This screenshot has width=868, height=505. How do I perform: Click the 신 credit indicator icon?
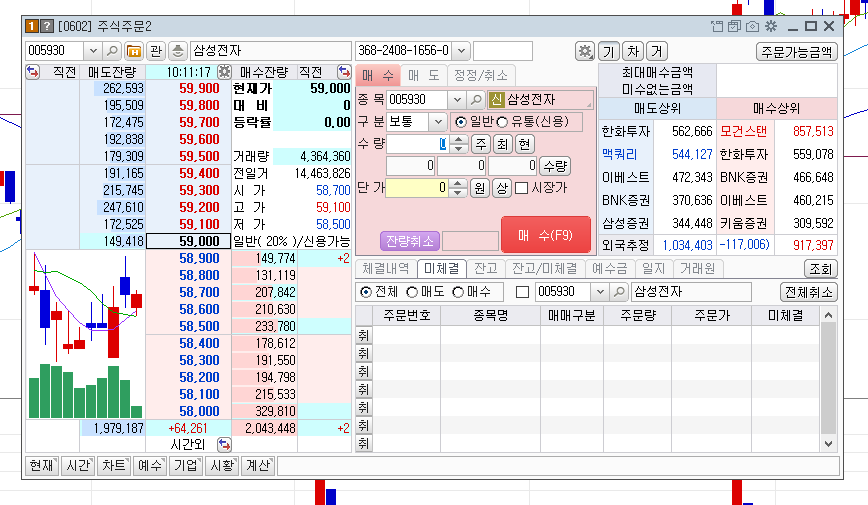(496, 100)
